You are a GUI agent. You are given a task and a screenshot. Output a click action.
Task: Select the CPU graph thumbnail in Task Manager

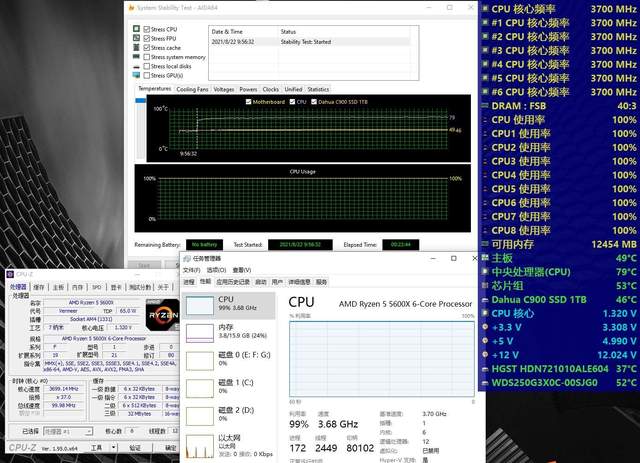(x=200, y=305)
